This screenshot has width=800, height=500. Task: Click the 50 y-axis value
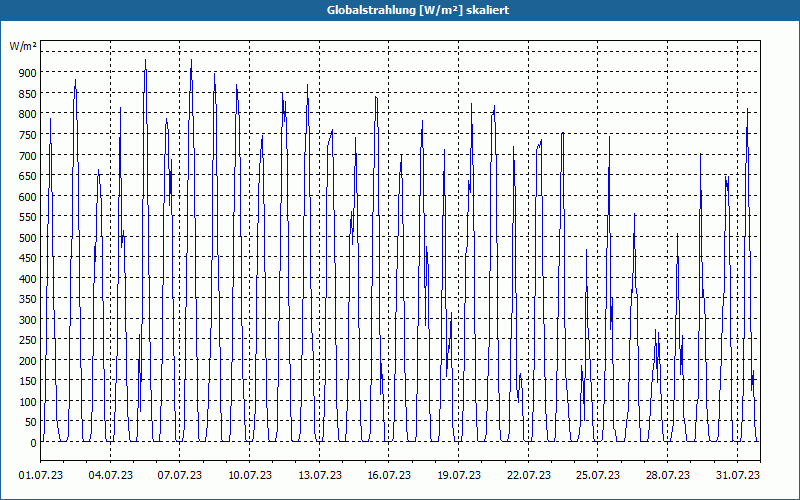31,422
